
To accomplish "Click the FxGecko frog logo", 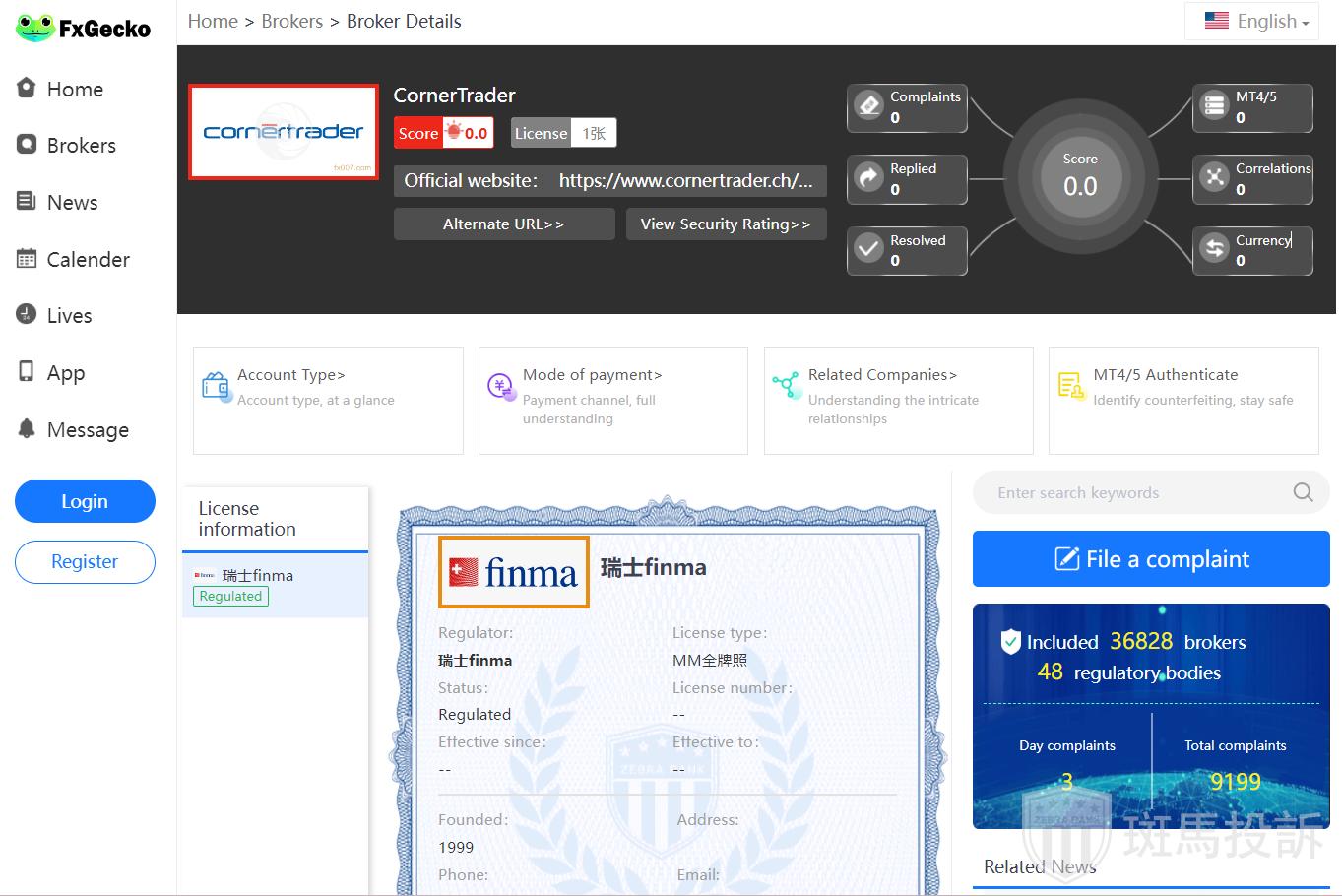I will tap(34, 28).
